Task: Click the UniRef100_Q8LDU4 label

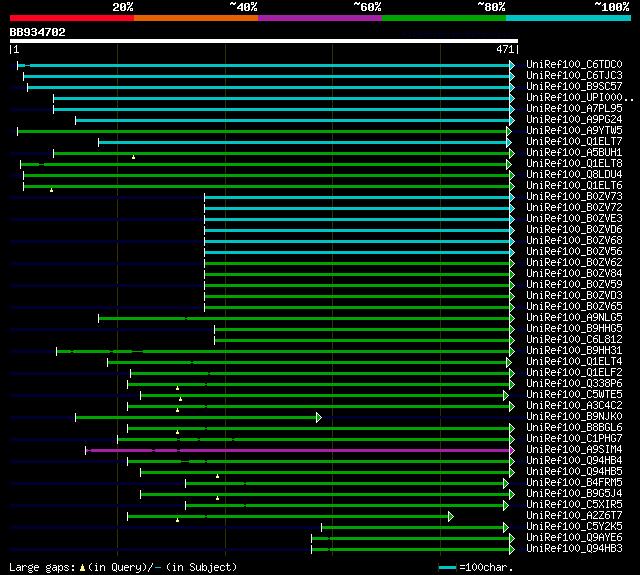Action: click(574, 175)
